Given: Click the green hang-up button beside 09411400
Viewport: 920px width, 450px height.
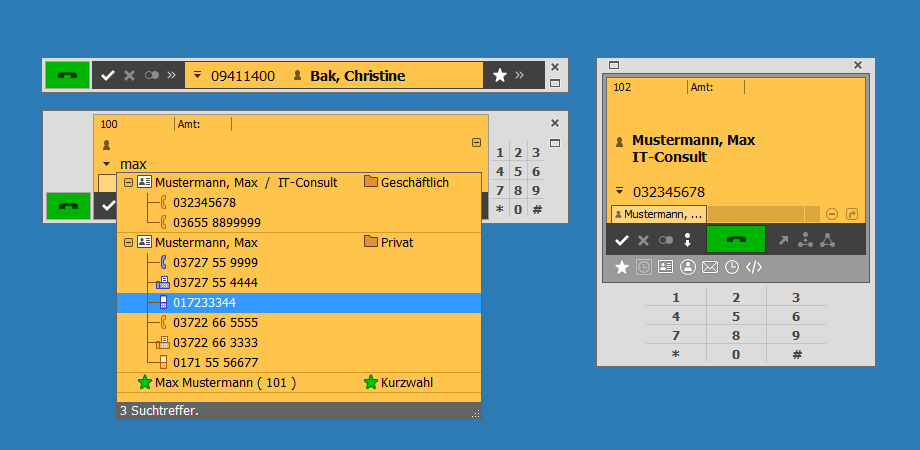Looking at the screenshot, I should 67,75.
